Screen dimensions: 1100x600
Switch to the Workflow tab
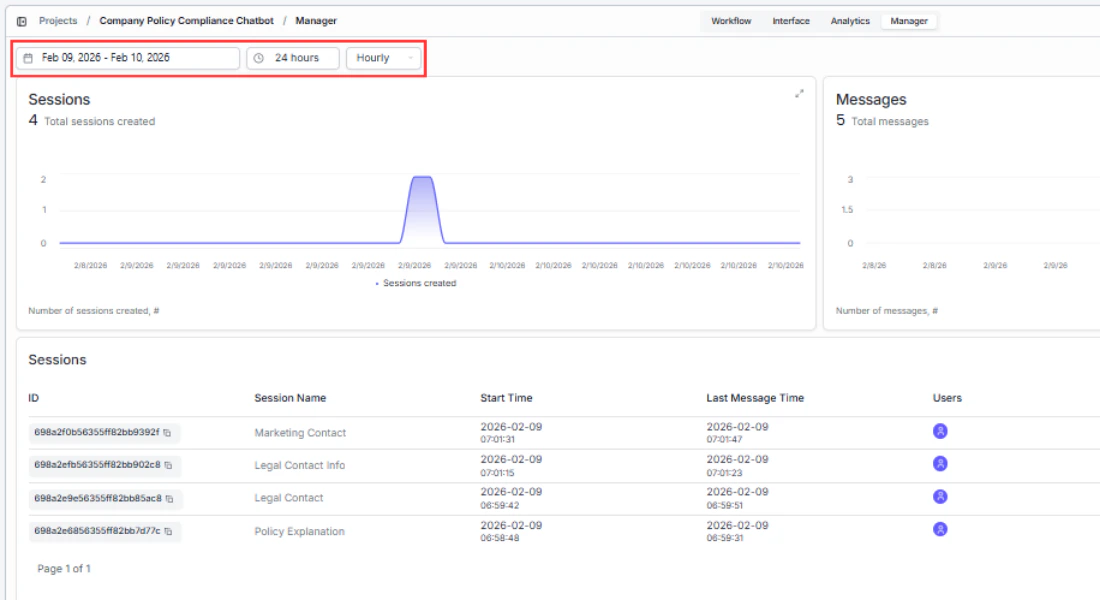[731, 20]
